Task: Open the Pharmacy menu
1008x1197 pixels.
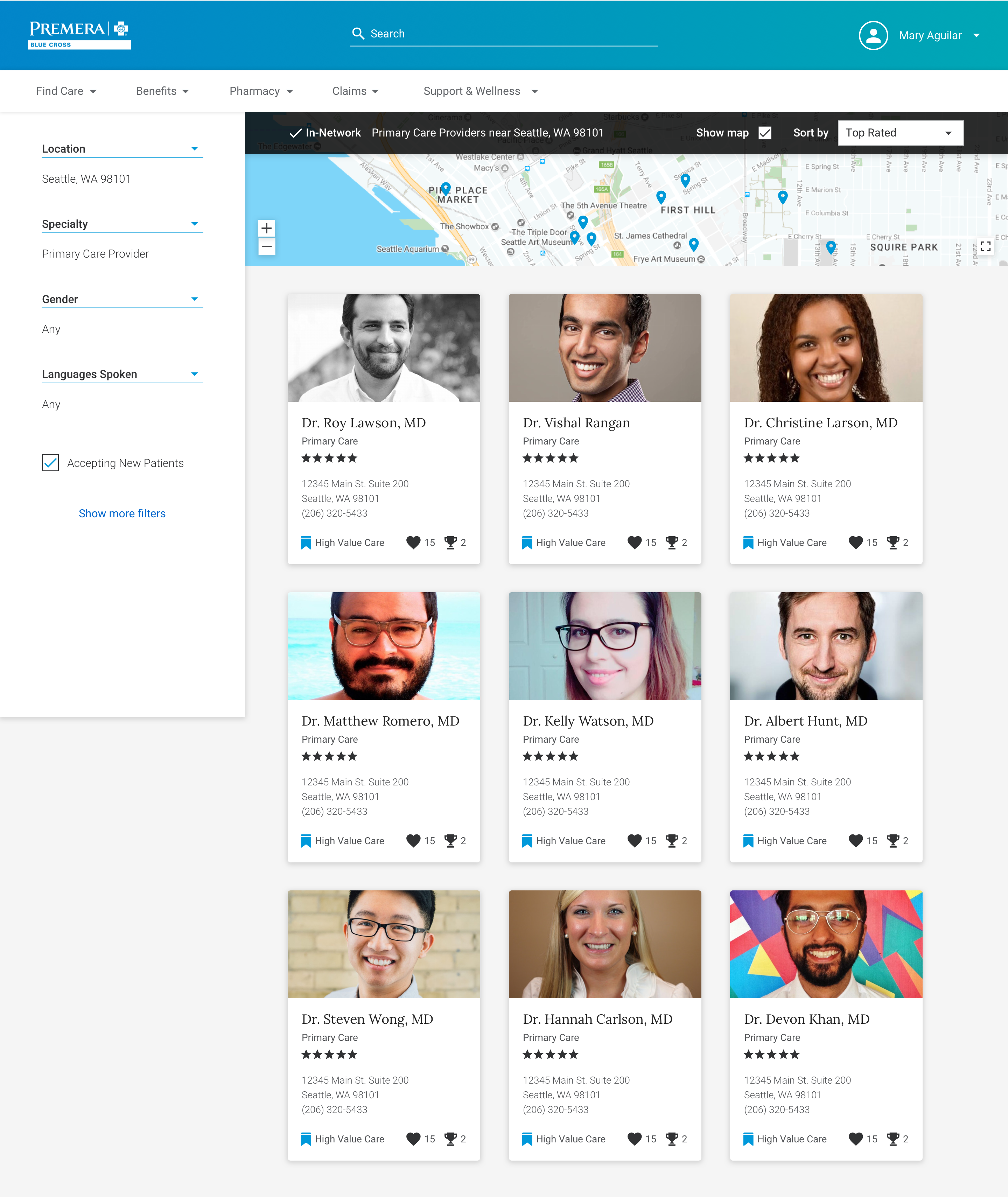Action: pos(261,91)
